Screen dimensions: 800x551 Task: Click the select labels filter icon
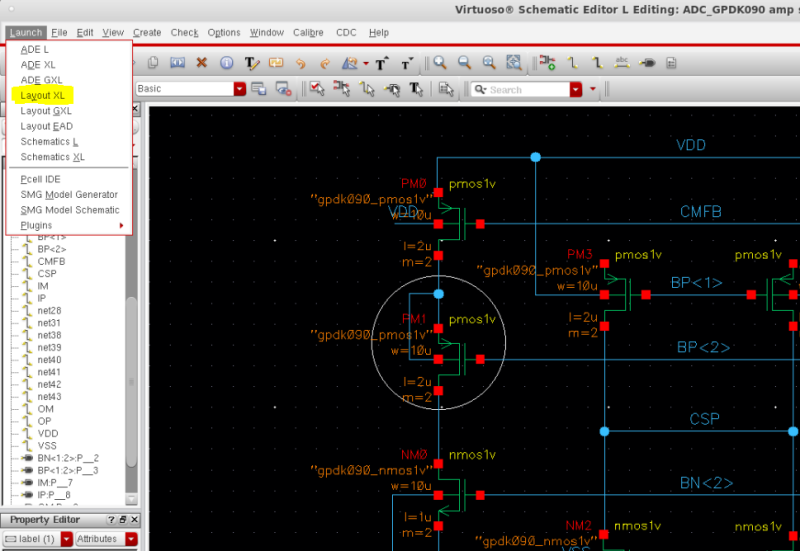[416, 89]
